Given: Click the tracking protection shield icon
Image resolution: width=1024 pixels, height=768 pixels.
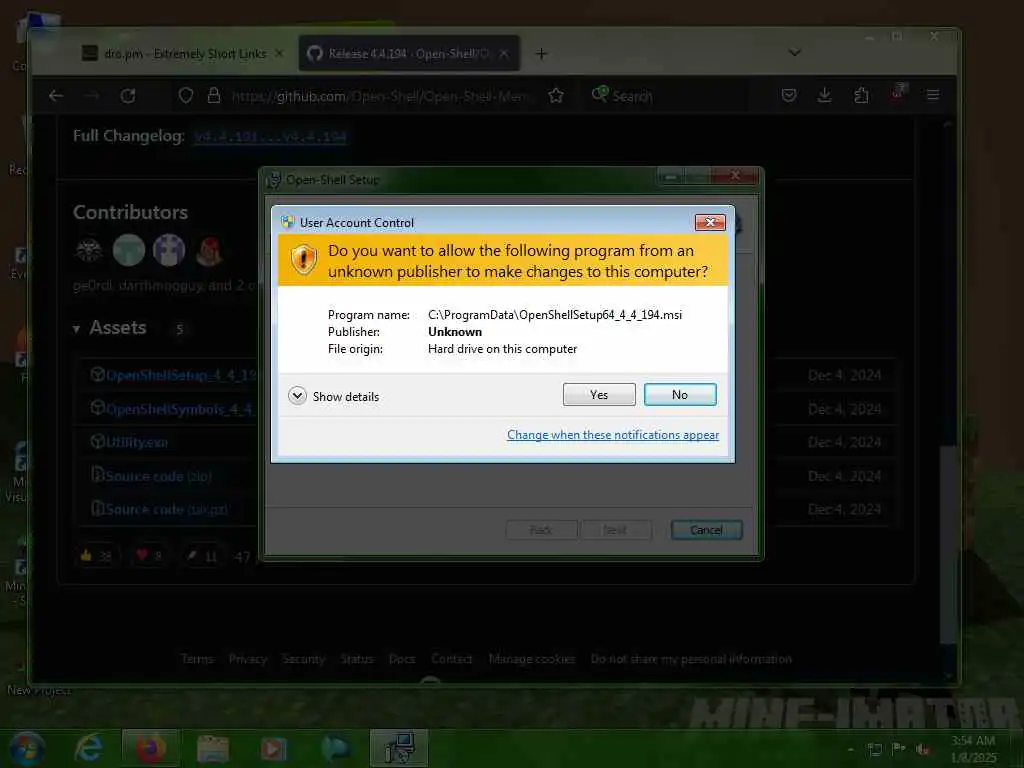Looking at the screenshot, I should tap(186, 96).
